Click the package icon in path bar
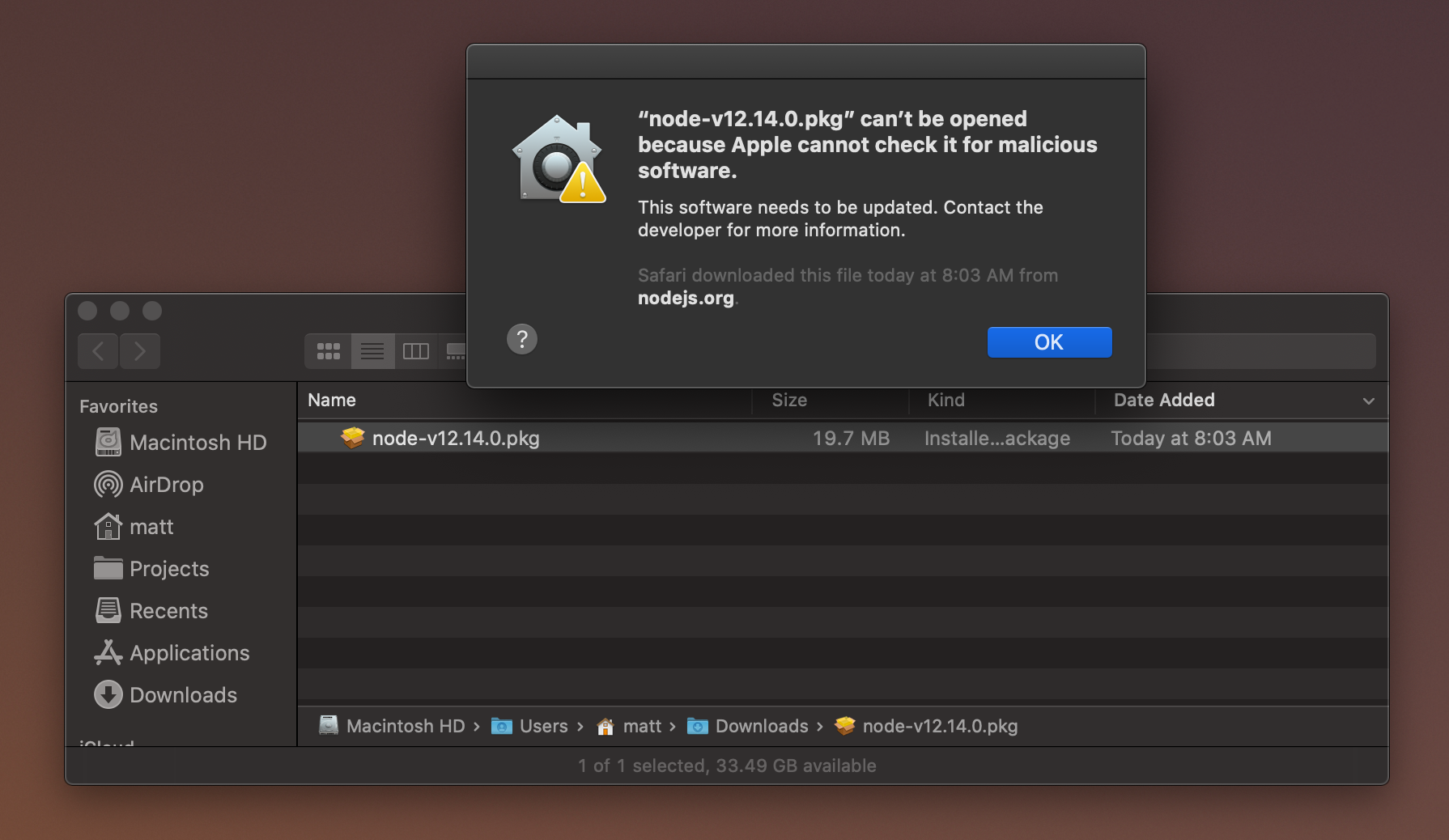The height and width of the screenshot is (840, 1449). pos(845,726)
